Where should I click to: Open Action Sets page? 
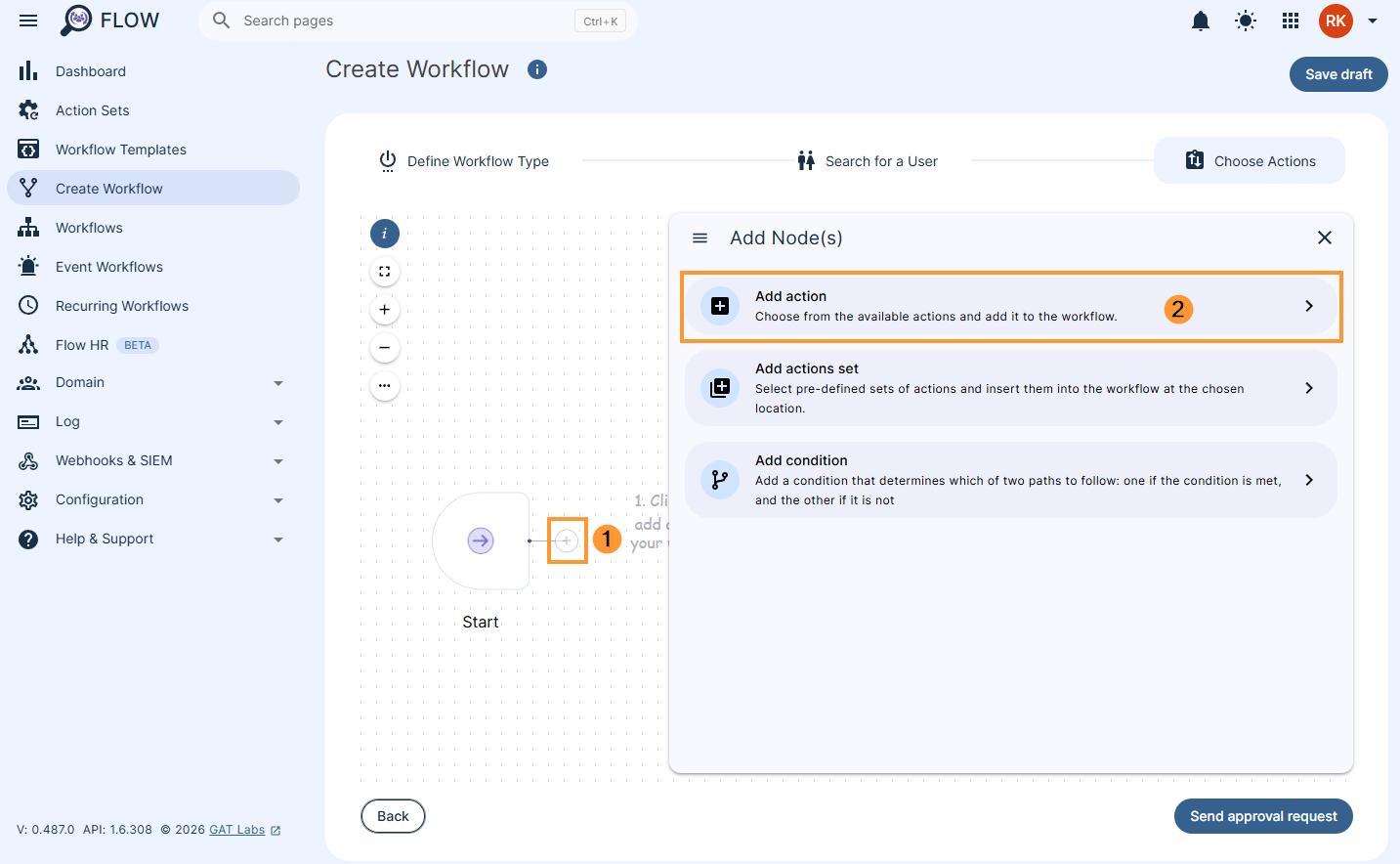click(153, 109)
